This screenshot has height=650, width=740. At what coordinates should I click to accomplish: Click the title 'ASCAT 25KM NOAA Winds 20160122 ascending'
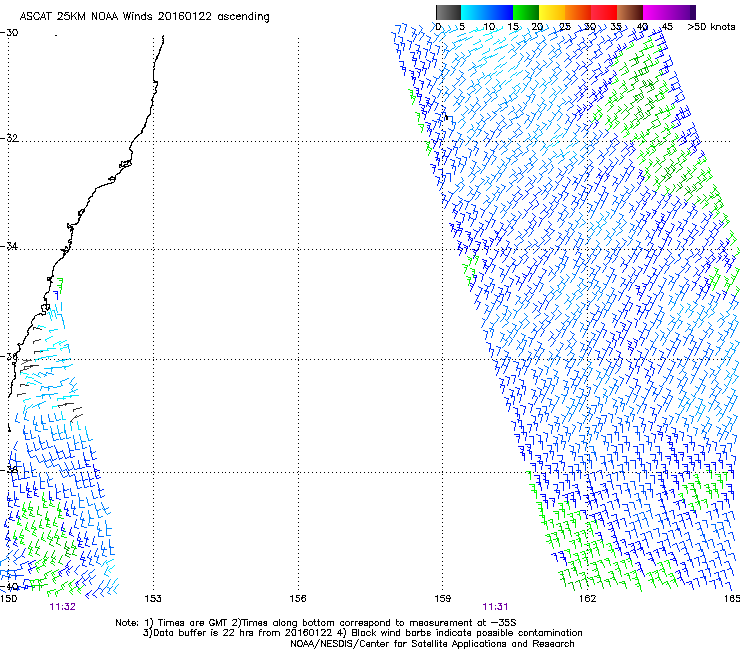click(x=144, y=17)
